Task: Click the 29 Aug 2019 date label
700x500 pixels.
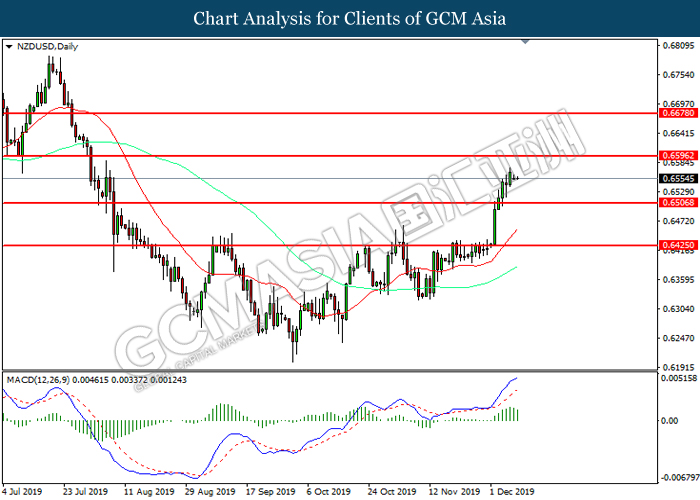Action: coord(210,492)
